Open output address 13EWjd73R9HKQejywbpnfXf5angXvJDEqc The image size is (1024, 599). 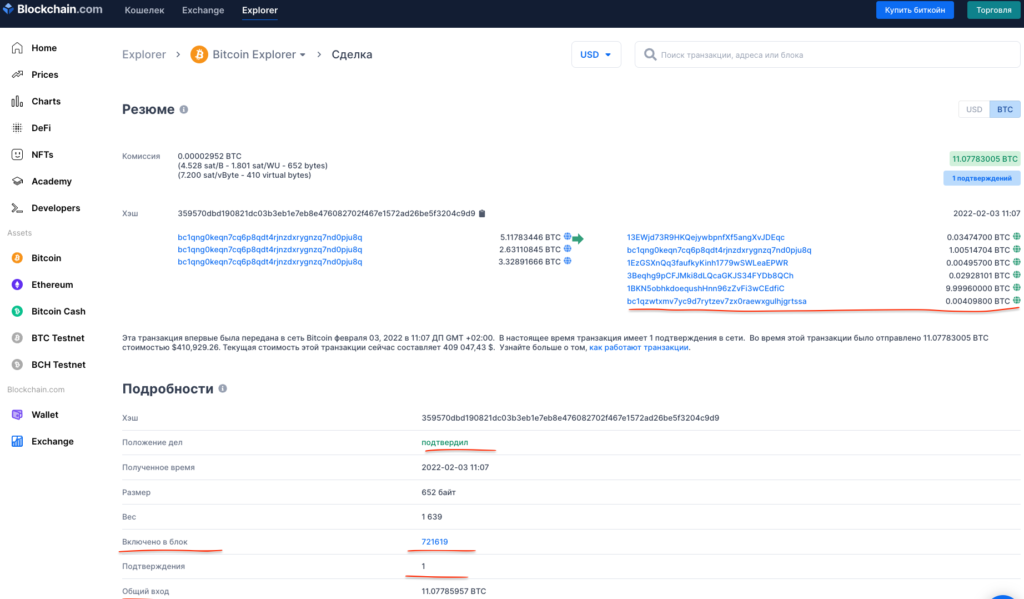click(x=705, y=237)
